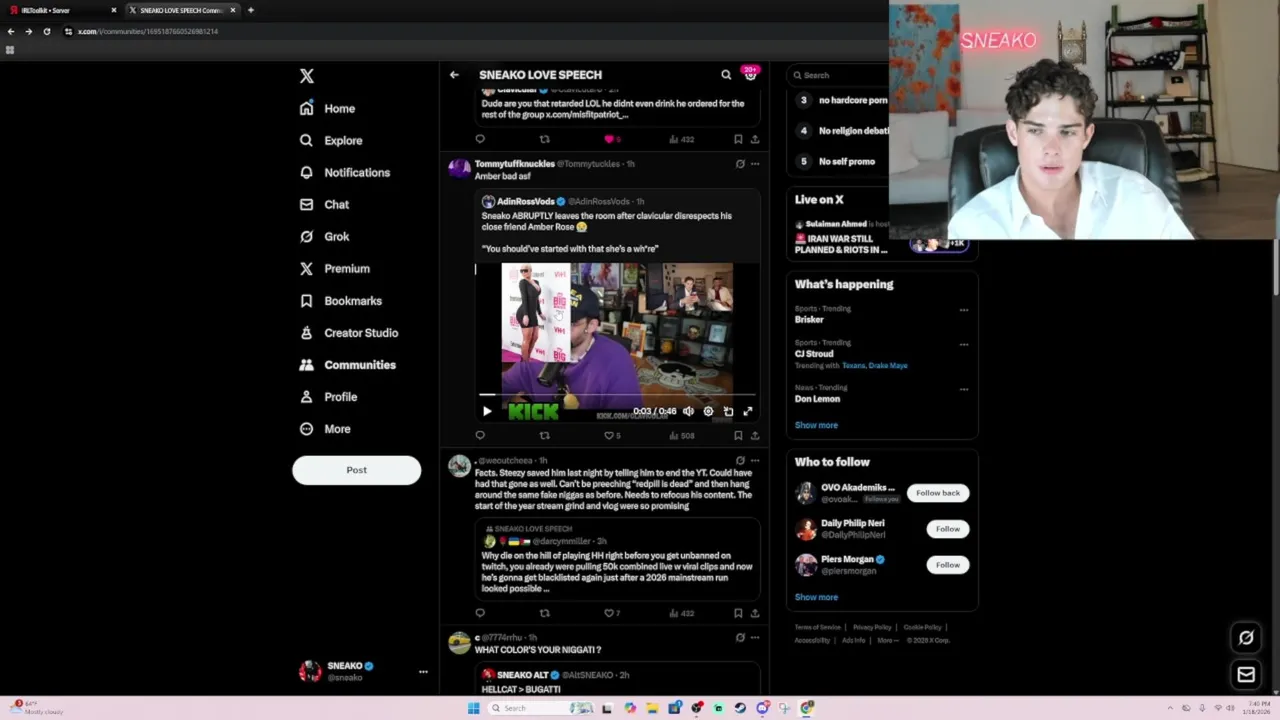
Task: Open community members icon with 20+ badge
Action: [x=750, y=74]
